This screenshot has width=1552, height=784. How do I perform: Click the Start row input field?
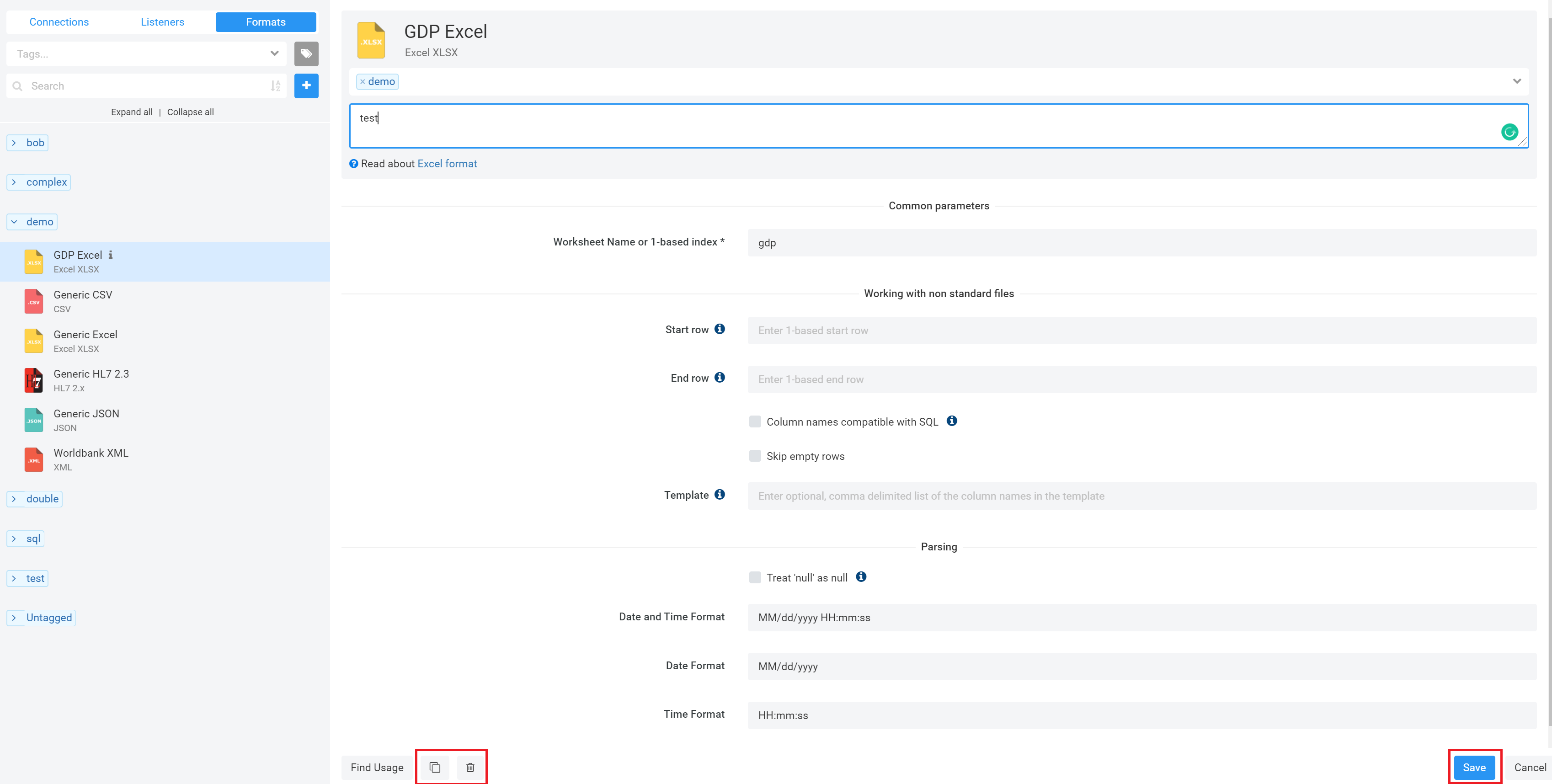click(x=1141, y=330)
